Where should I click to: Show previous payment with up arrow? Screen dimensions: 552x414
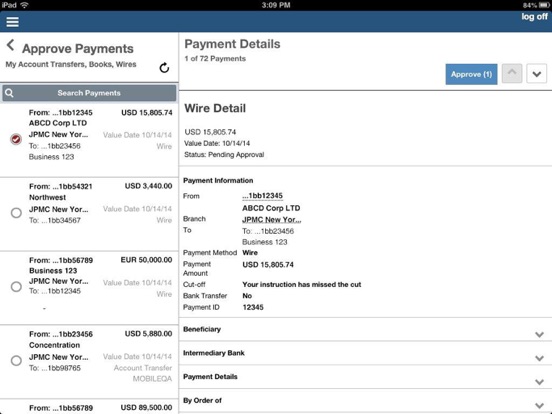click(x=512, y=73)
